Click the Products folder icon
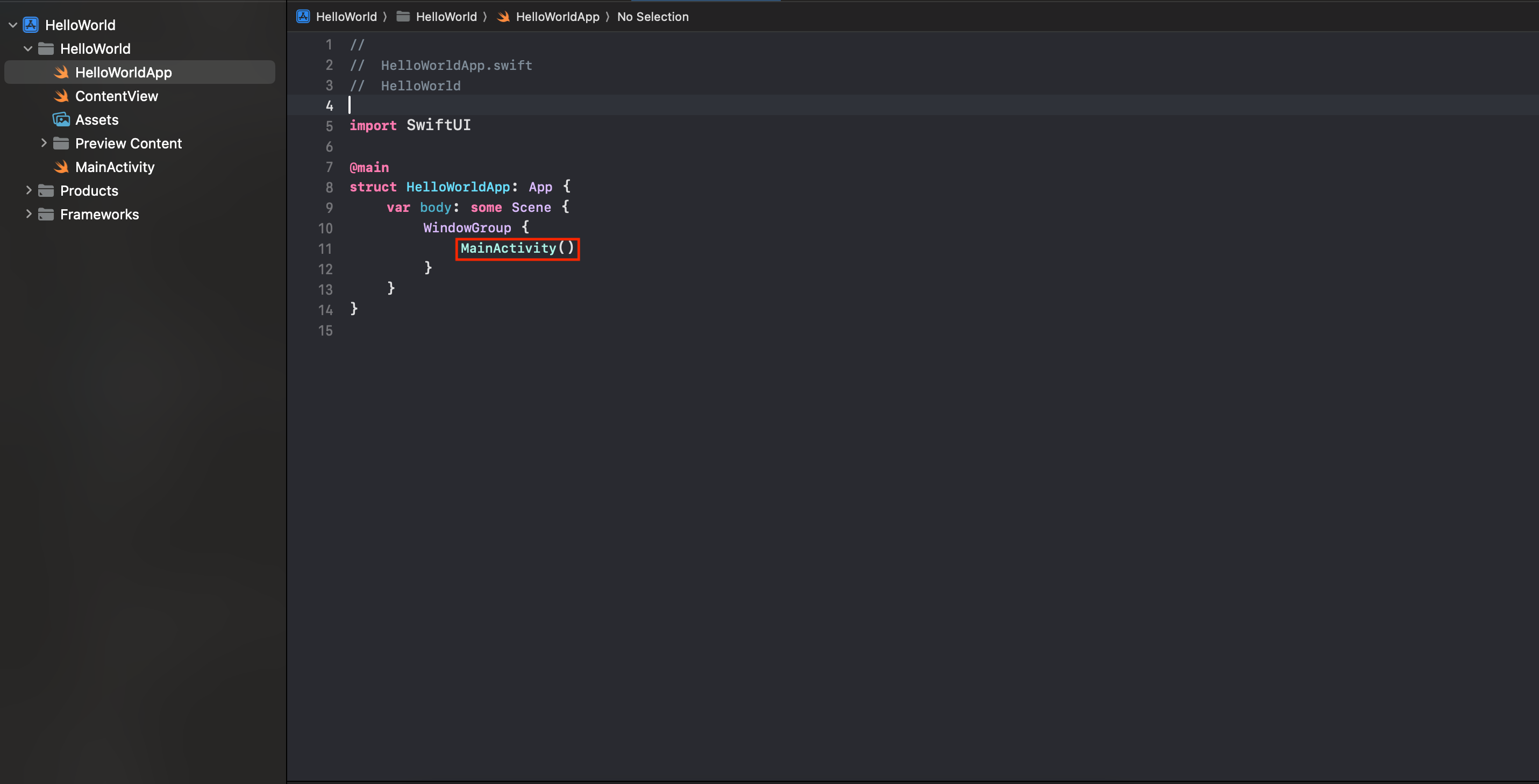Image resolution: width=1539 pixels, height=784 pixels. point(46,190)
